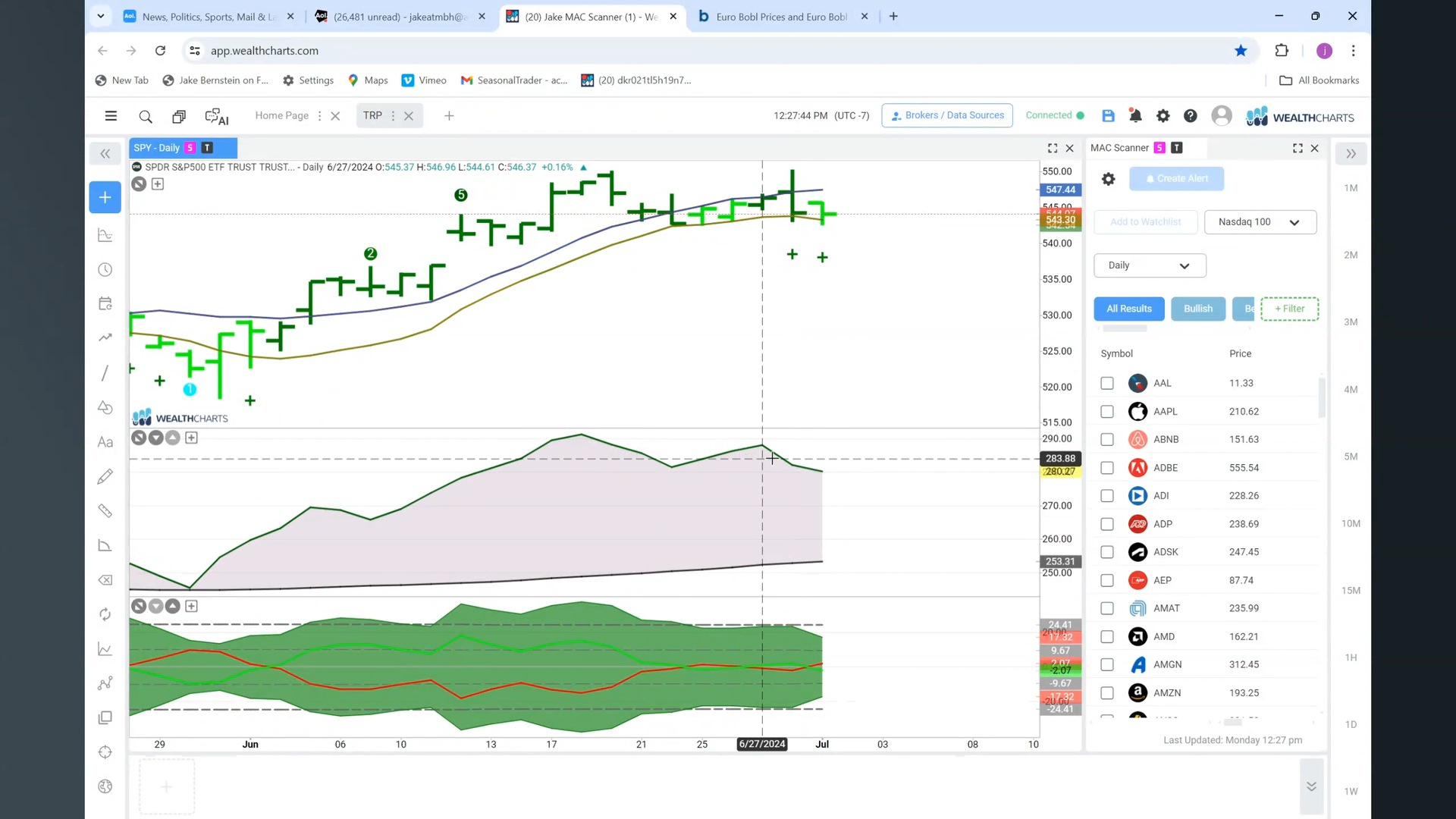This screenshot has height=819, width=1456.
Task: Expand price chart indicator plus box
Action: pyautogui.click(x=158, y=184)
